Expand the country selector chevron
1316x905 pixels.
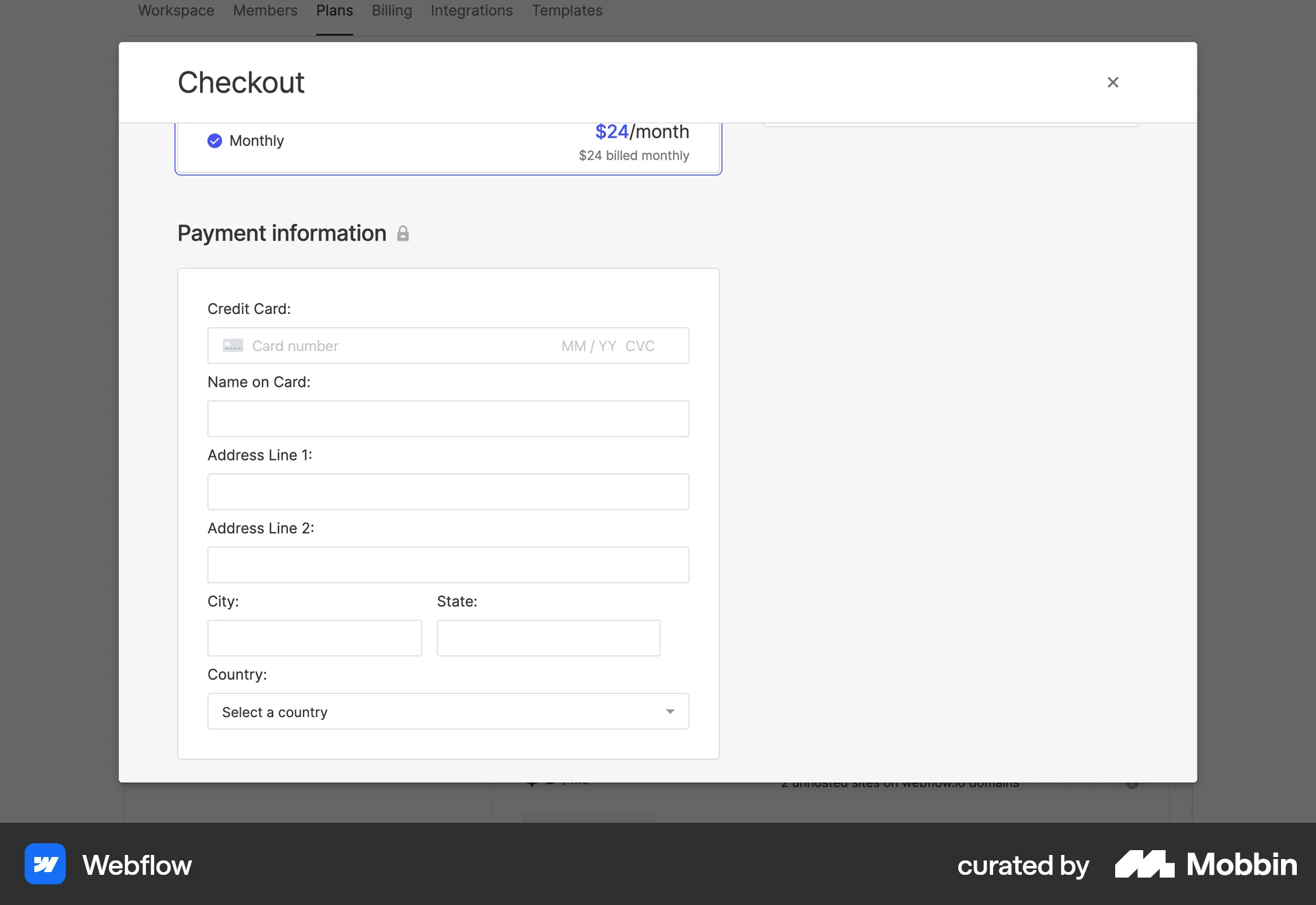click(670, 712)
